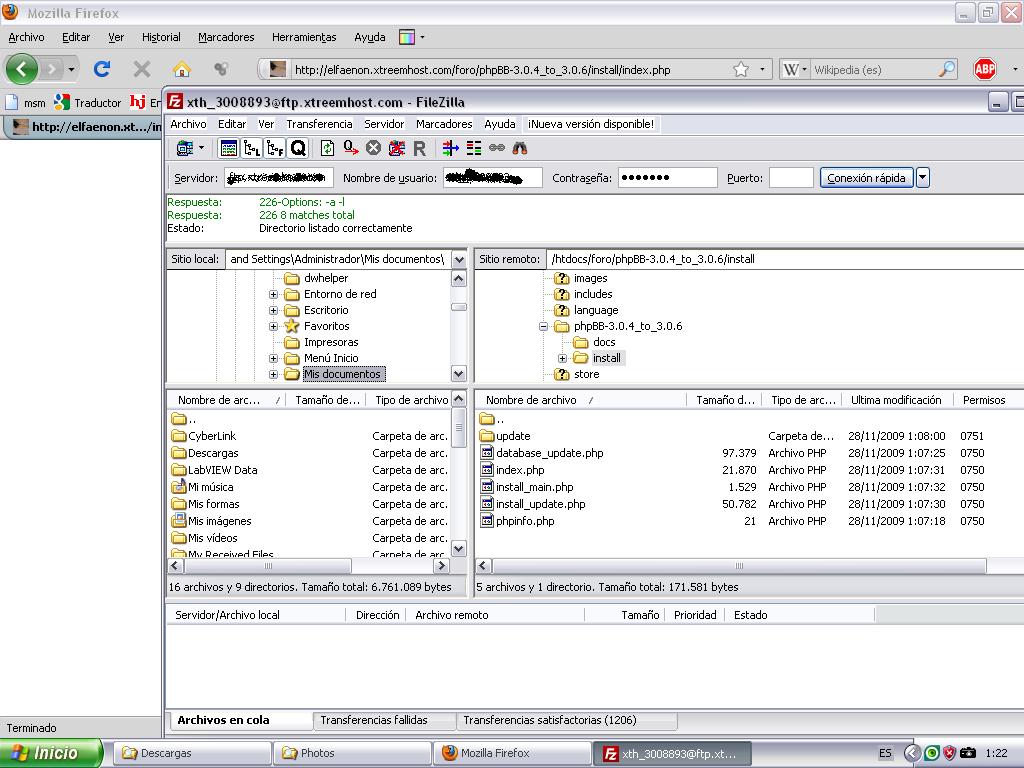Cancel the current operation icon
This screenshot has height=768, width=1024.
(374, 148)
